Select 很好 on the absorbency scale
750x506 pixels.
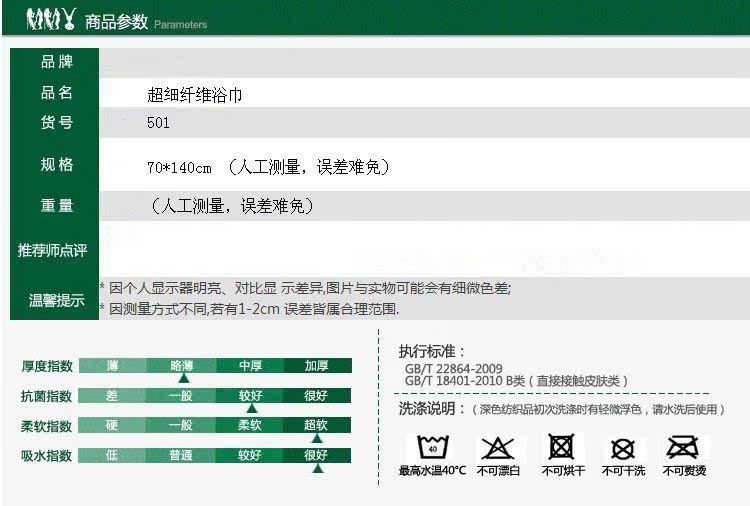coord(317,455)
